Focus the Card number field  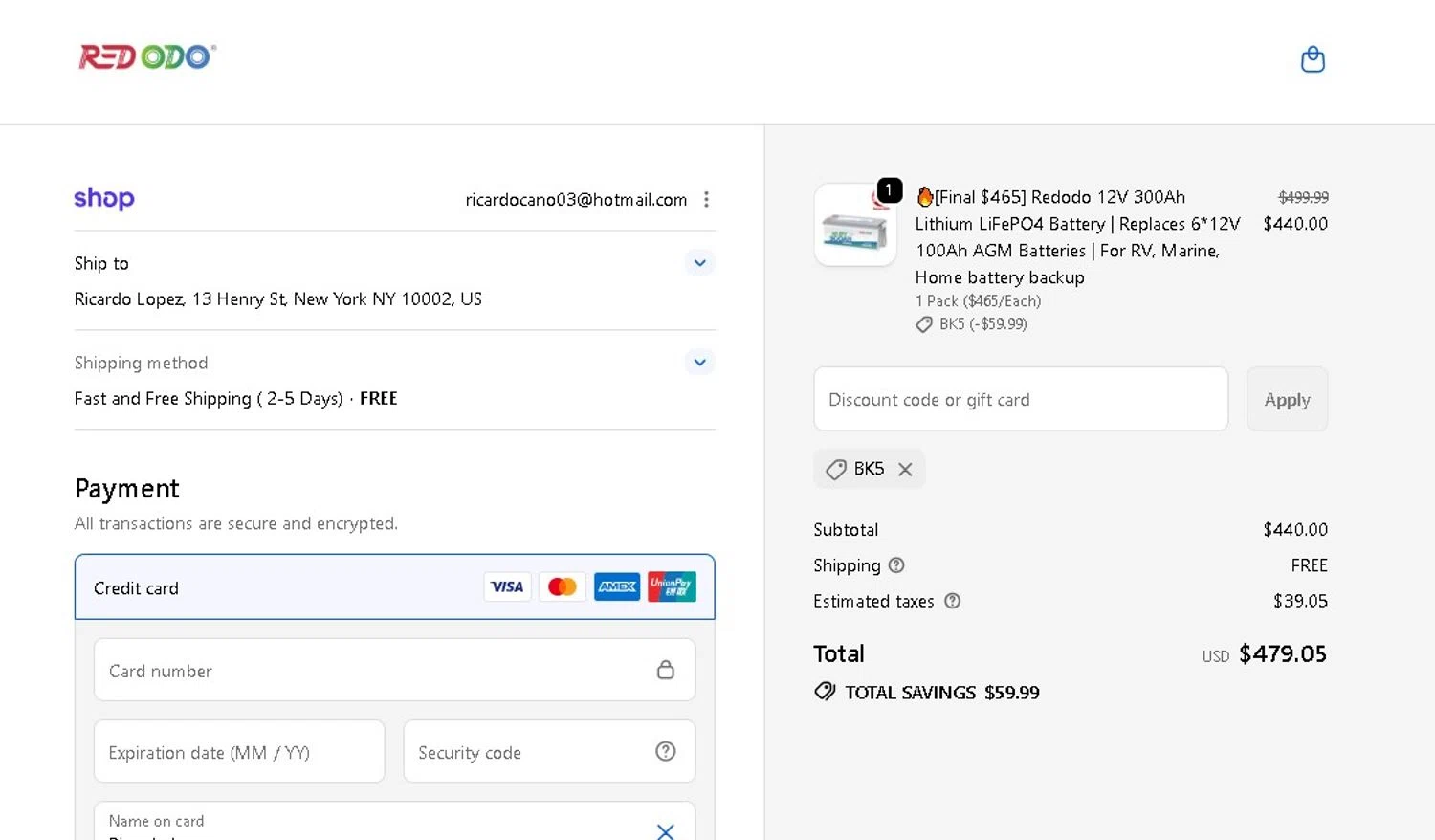pyautogui.click(x=395, y=670)
